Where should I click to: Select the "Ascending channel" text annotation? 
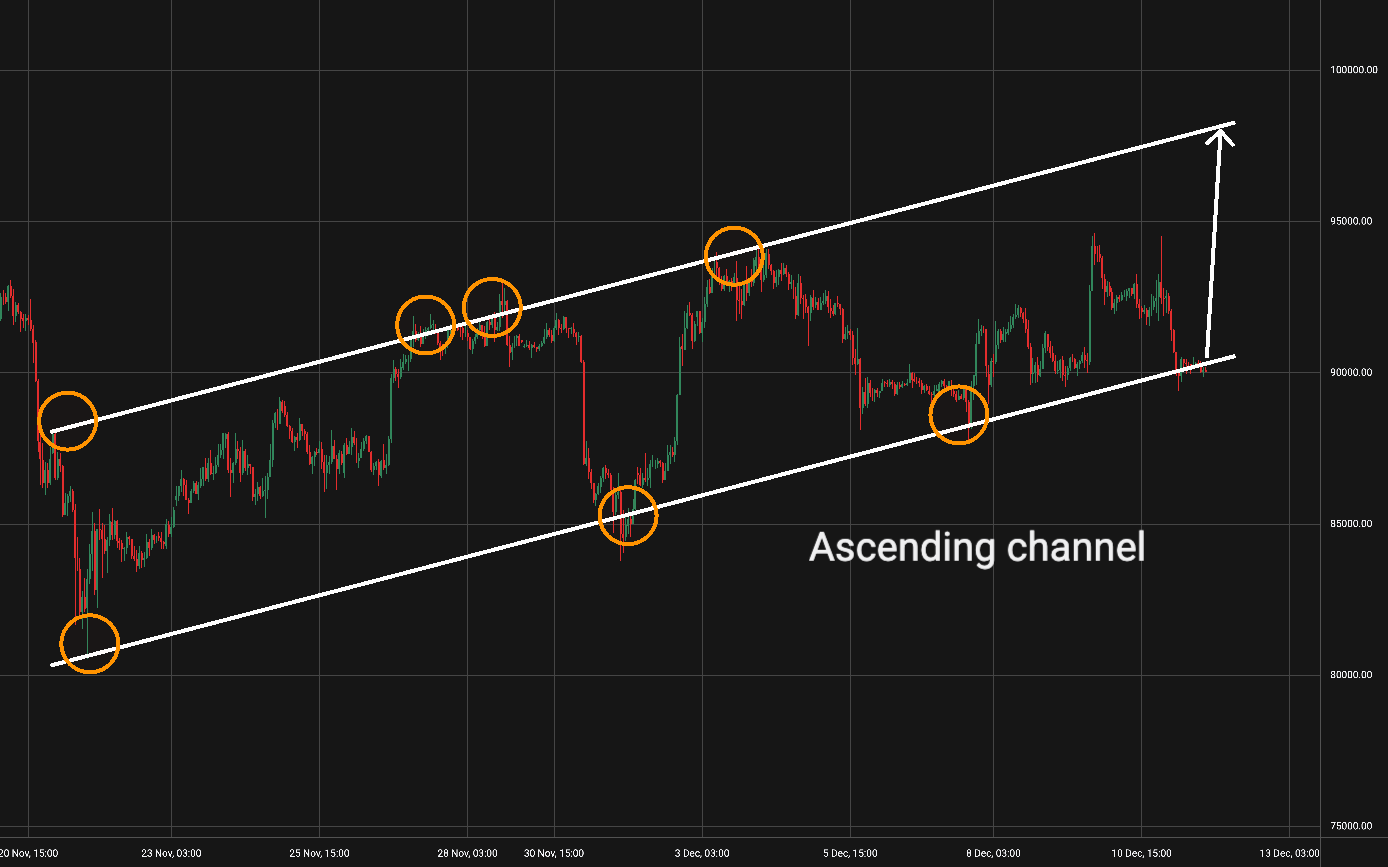coord(977,548)
